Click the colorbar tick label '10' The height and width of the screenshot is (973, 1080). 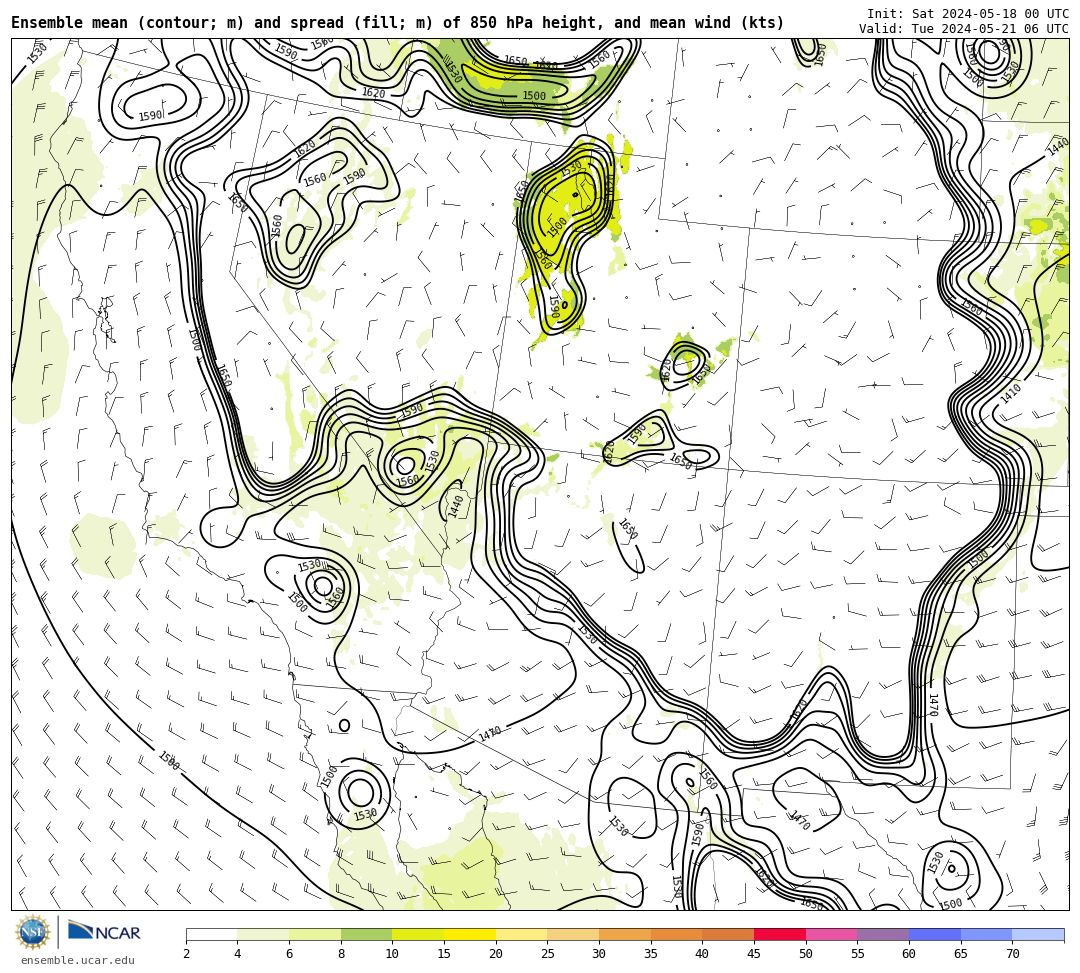tap(393, 954)
